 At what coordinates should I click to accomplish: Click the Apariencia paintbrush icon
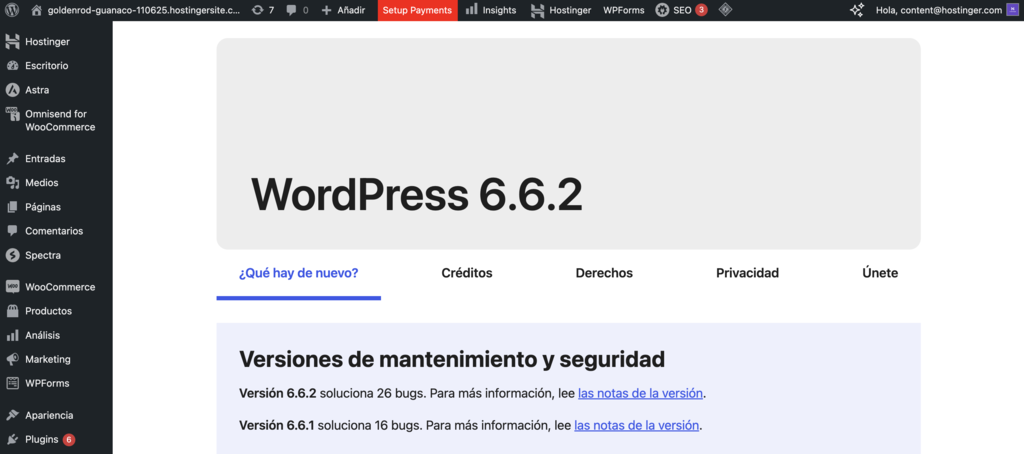pos(12,415)
